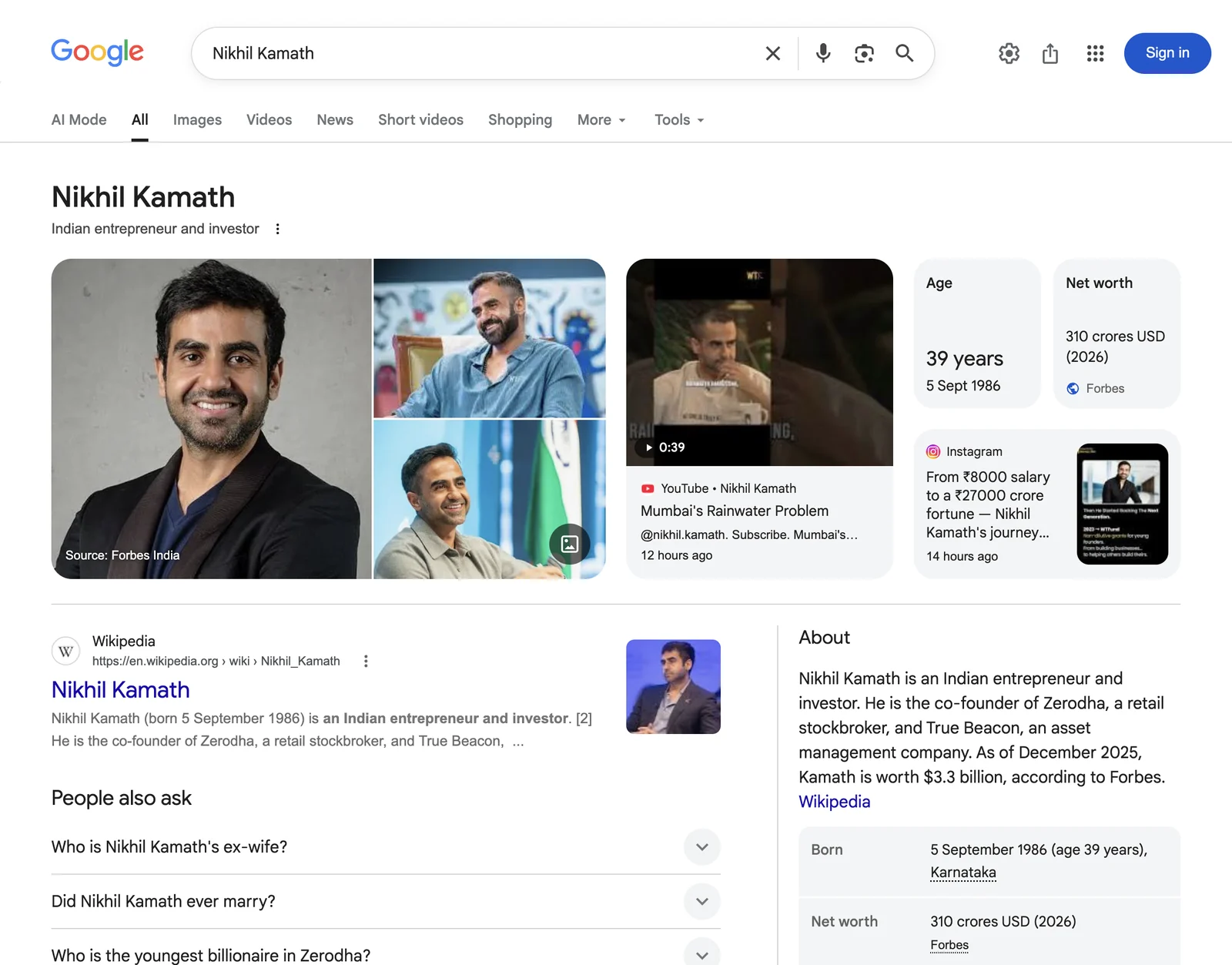
Task: Open the three-dot menu beside Wikipedia URL
Action: (366, 661)
